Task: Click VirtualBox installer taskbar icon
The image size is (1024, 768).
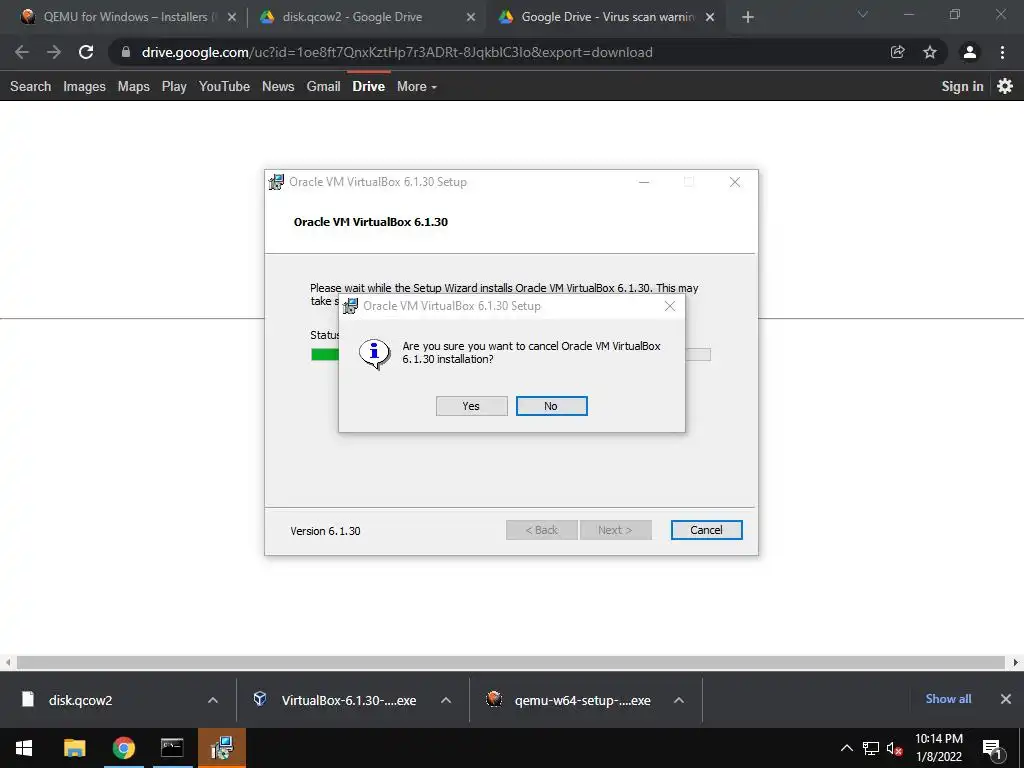Action: tap(222, 748)
